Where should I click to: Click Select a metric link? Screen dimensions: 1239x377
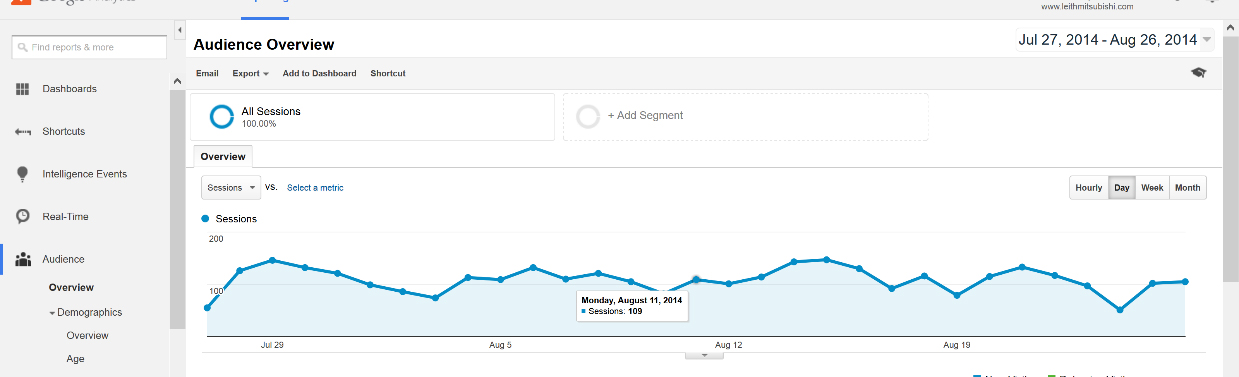[315, 187]
